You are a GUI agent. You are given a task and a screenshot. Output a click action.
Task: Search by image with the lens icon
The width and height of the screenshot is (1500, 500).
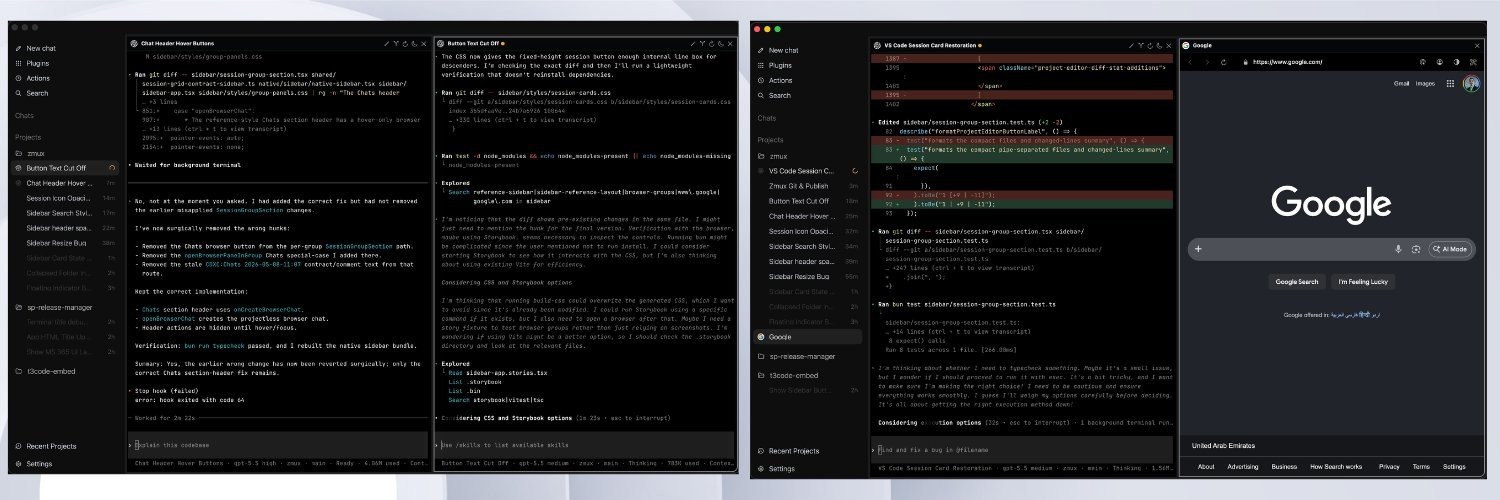1416,249
